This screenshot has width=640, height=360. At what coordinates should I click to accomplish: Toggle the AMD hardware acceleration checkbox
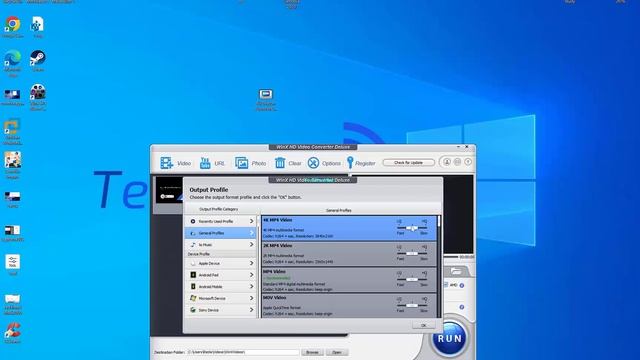446,285
